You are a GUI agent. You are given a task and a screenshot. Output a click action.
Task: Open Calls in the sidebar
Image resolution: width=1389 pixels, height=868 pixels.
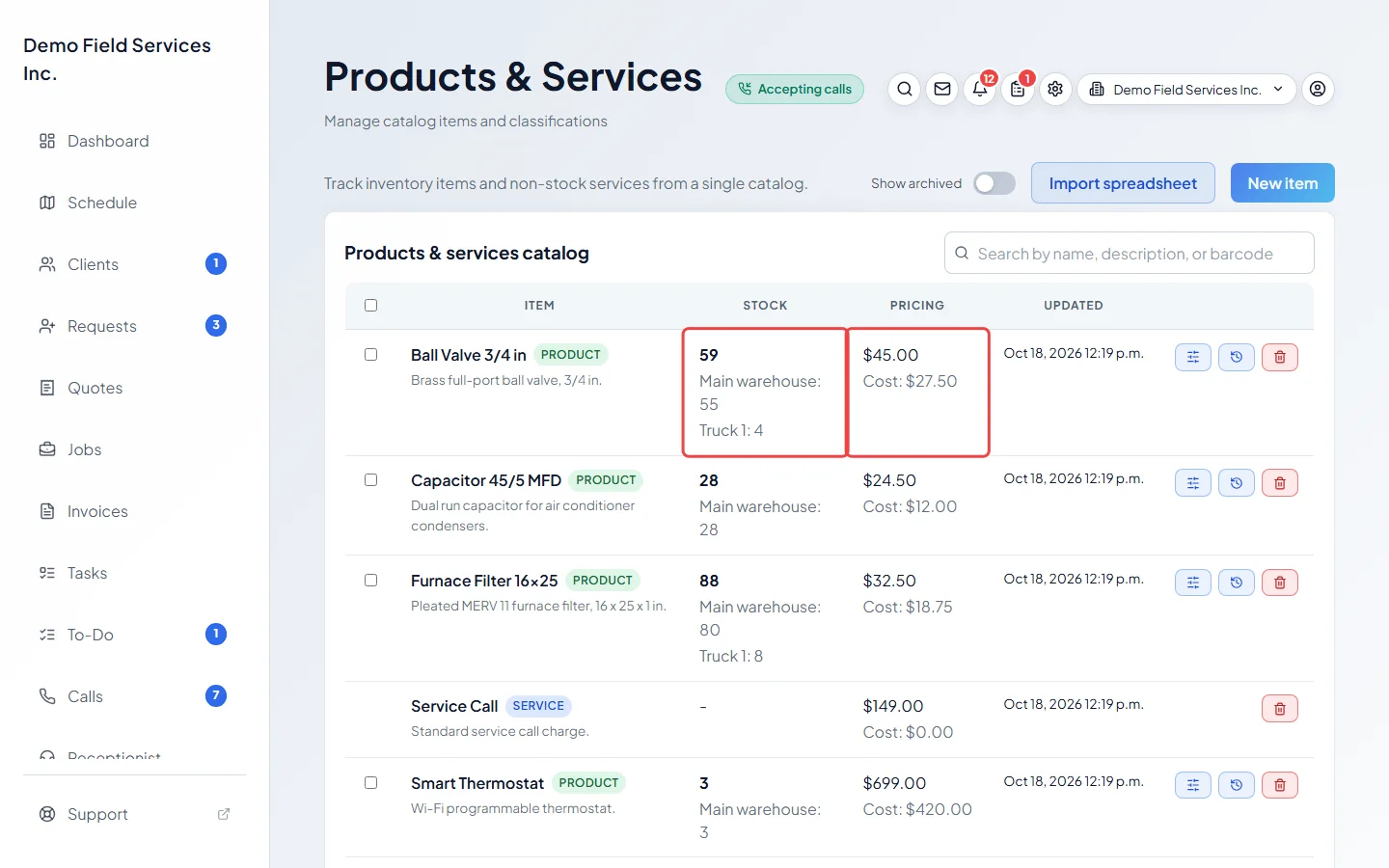point(135,696)
